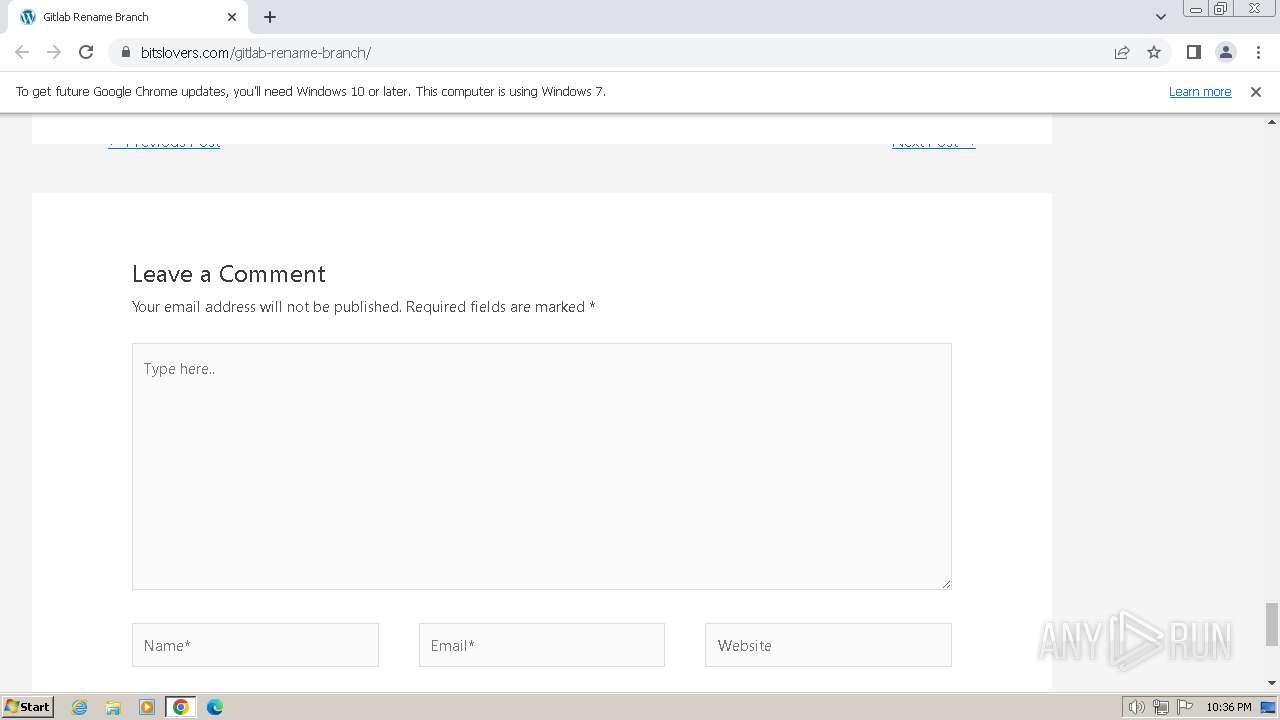Focus the comment Type here text area
The width and height of the screenshot is (1280, 720).
tap(542, 466)
